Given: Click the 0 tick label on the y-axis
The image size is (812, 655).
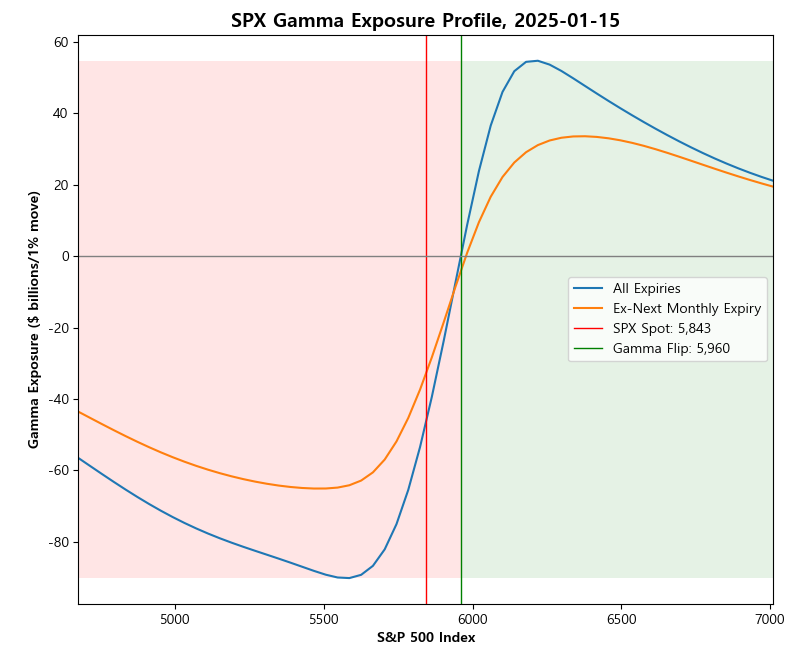Looking at the screenshot, I should 64,257.
